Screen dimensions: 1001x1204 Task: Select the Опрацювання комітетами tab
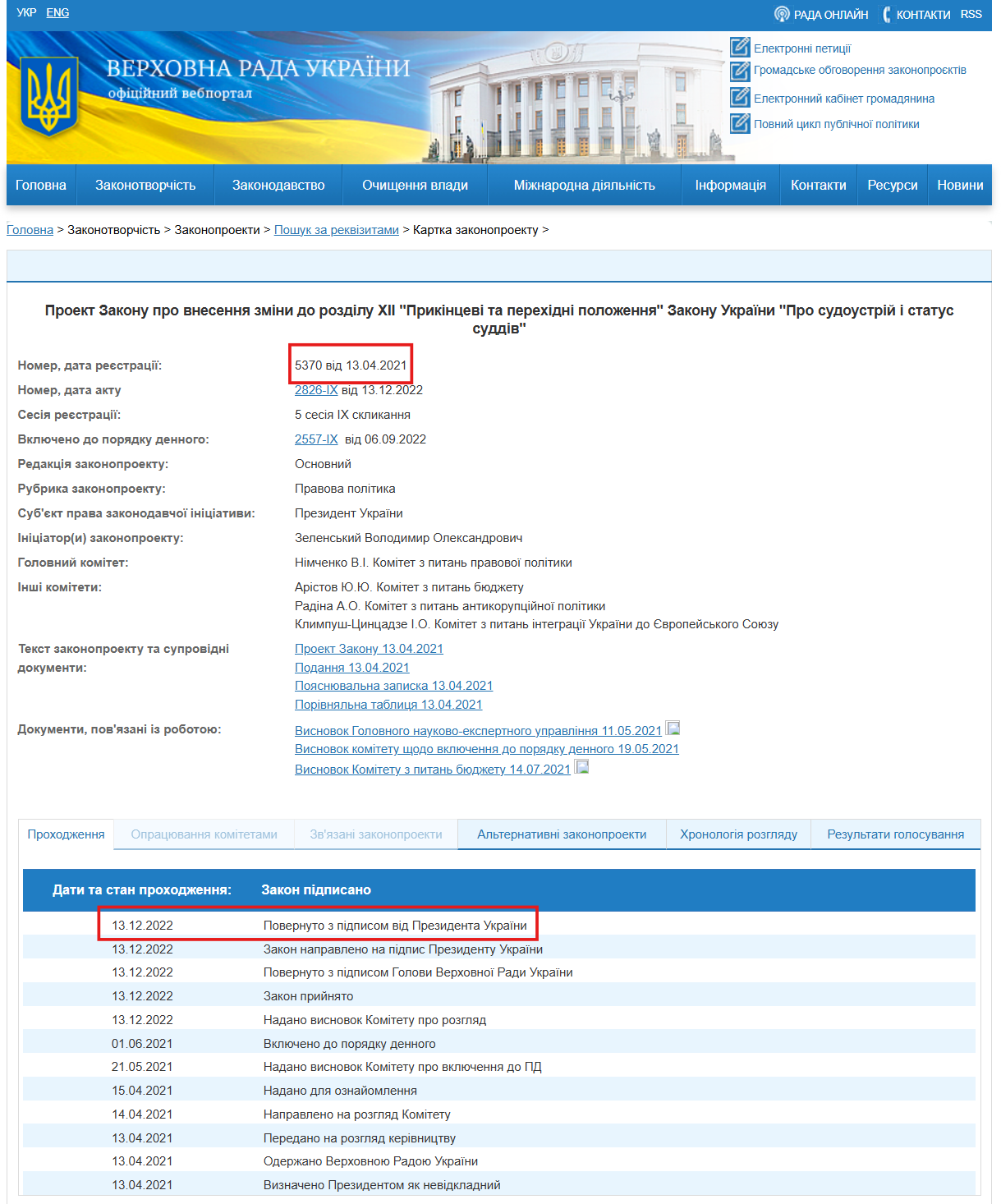click(x=204, y=834)
